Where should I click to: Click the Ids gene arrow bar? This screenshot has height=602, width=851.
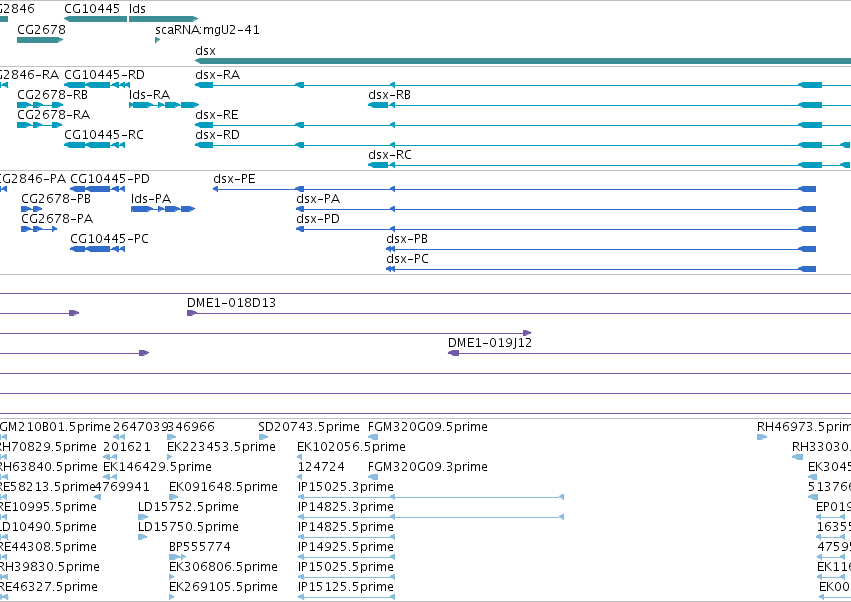point(163,19)
